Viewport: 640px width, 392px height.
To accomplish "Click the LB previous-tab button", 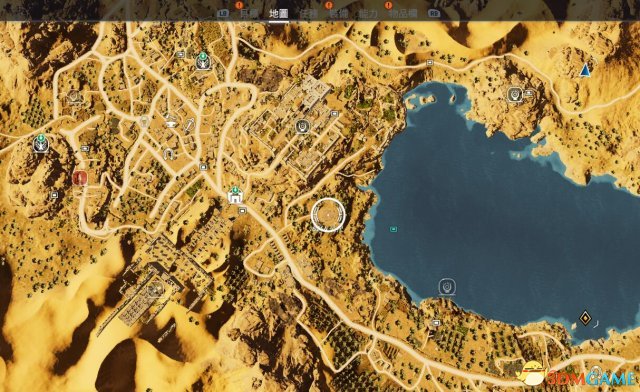I will [x=223, y=13].
